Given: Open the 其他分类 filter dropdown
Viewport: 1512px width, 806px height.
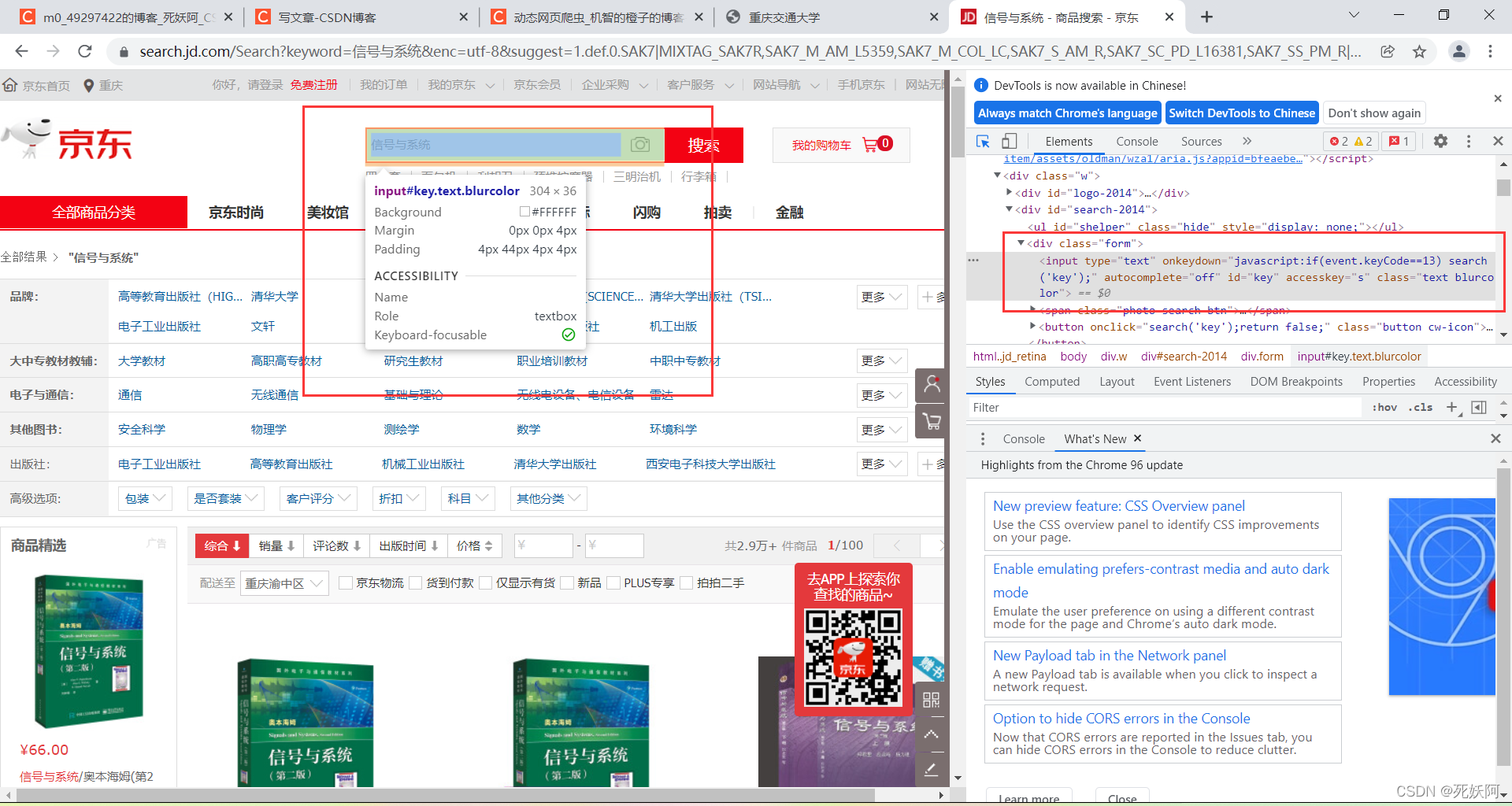Looking at the screenshot, I should coord(548,498).
